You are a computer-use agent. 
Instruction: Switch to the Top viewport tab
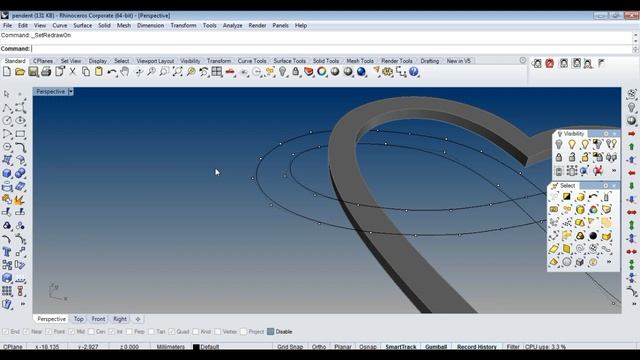tap(79, 319)
